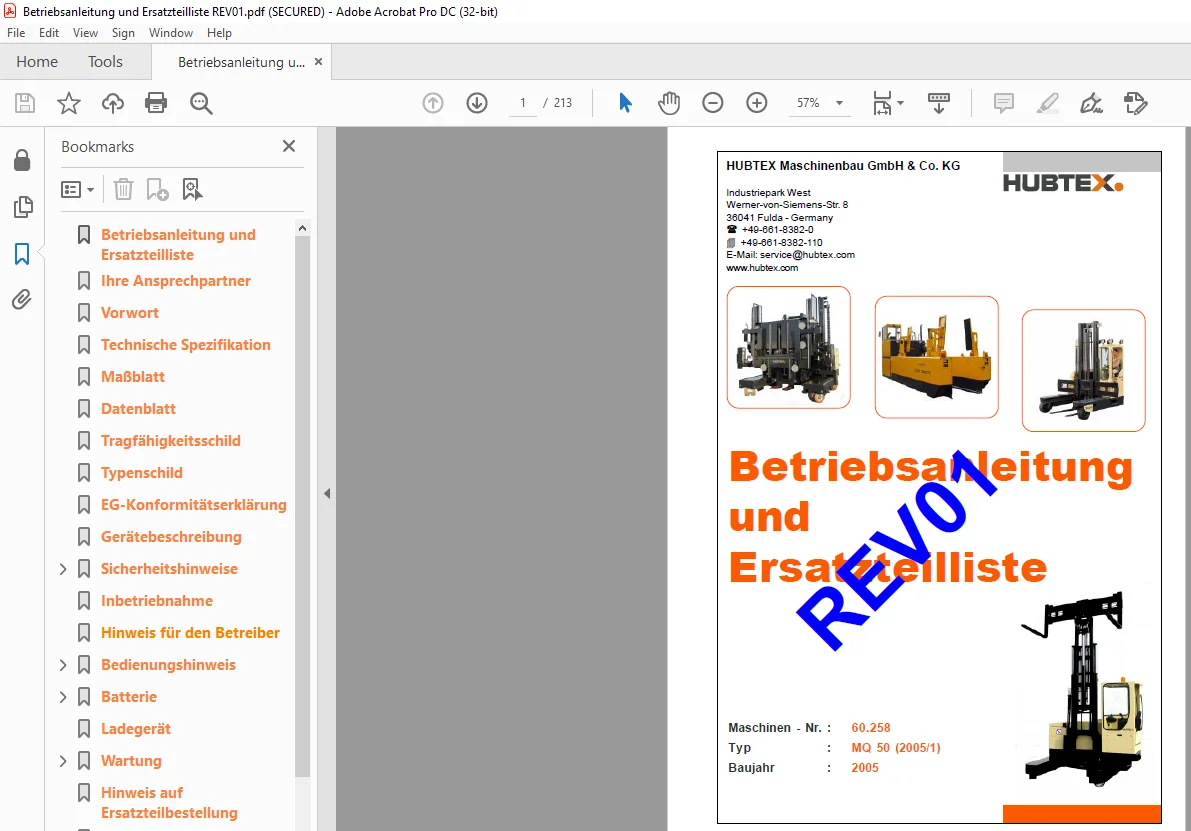
Task: Go to previous page arrow
Action: pyautogui.click(x=433, y=103)
